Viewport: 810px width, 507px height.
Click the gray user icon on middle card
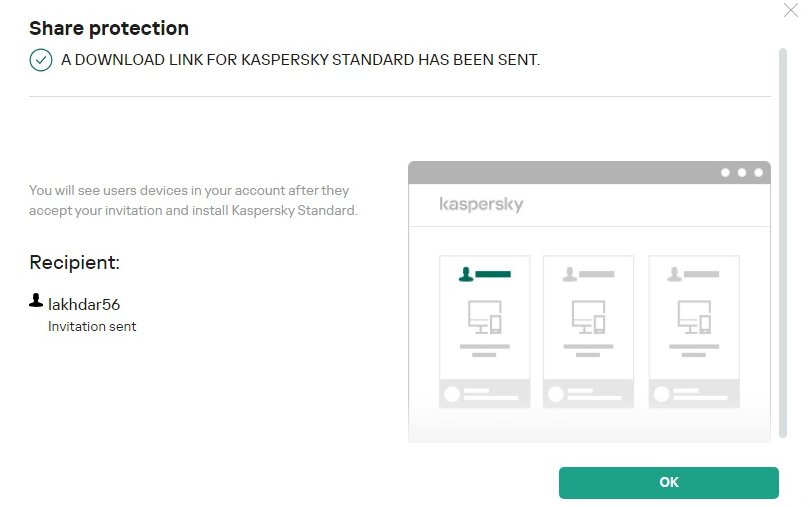coord(570,273)
